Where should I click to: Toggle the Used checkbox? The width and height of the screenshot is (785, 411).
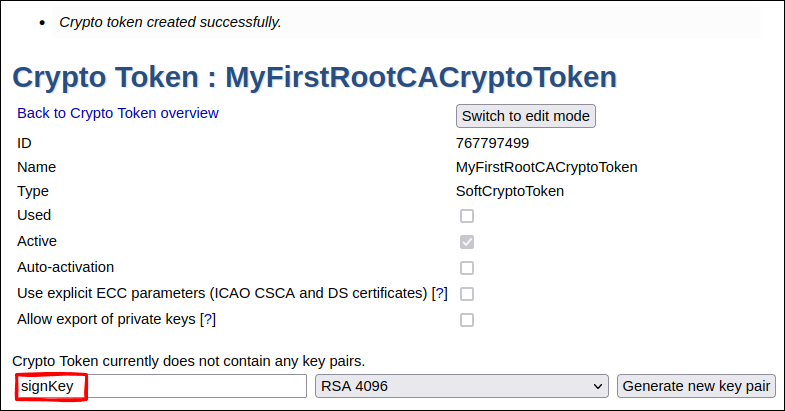point(467,216)
